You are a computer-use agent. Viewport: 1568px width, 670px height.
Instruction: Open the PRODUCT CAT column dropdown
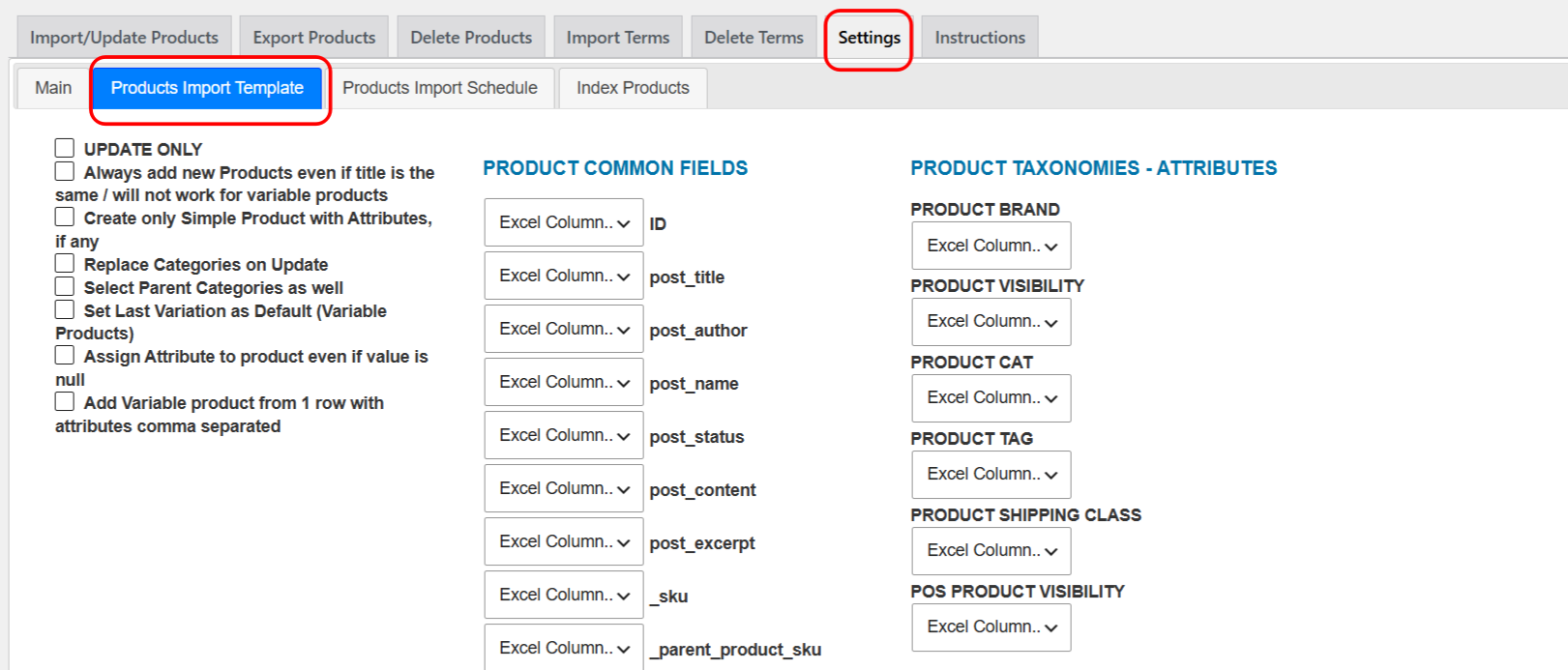(991, 397)
